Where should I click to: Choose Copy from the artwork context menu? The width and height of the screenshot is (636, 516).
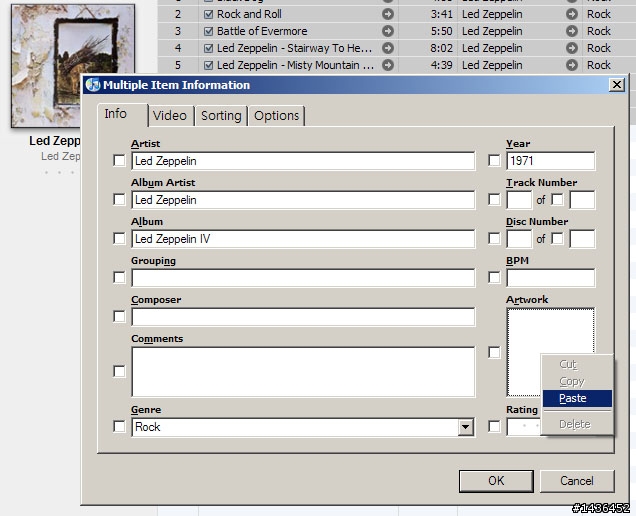point(577,381)
